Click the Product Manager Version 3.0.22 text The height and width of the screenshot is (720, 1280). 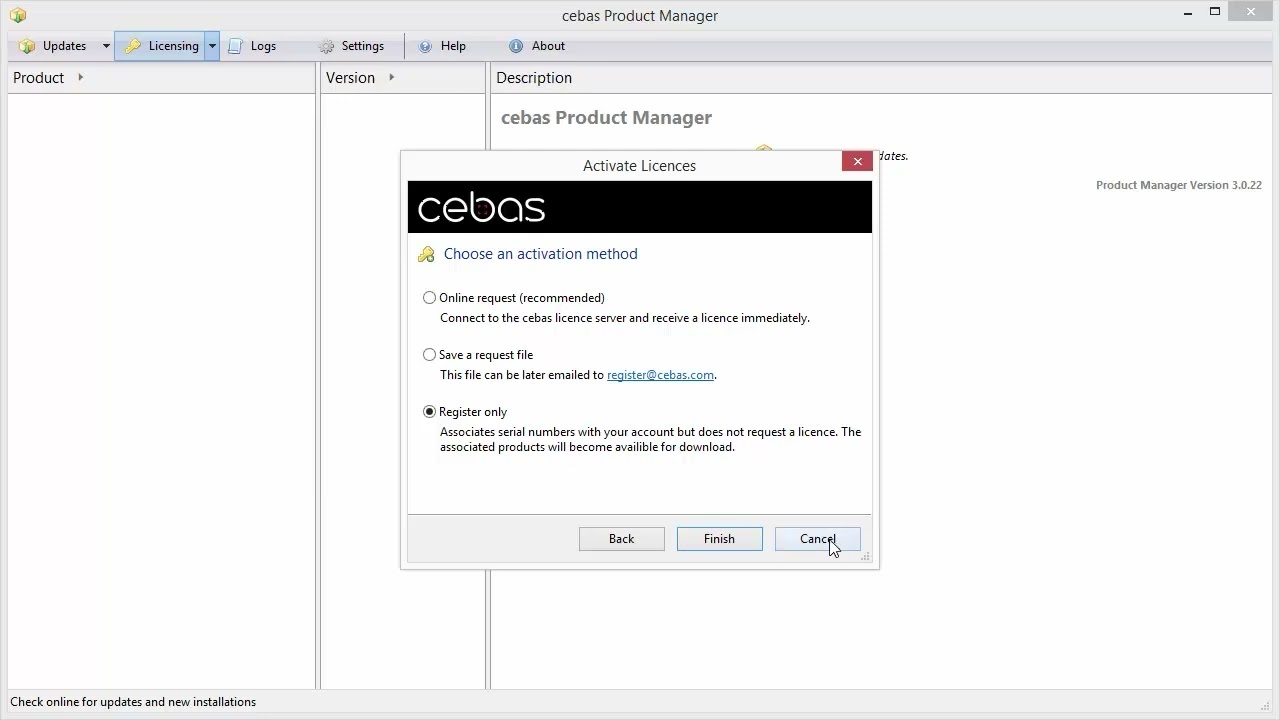[1179, 185]
